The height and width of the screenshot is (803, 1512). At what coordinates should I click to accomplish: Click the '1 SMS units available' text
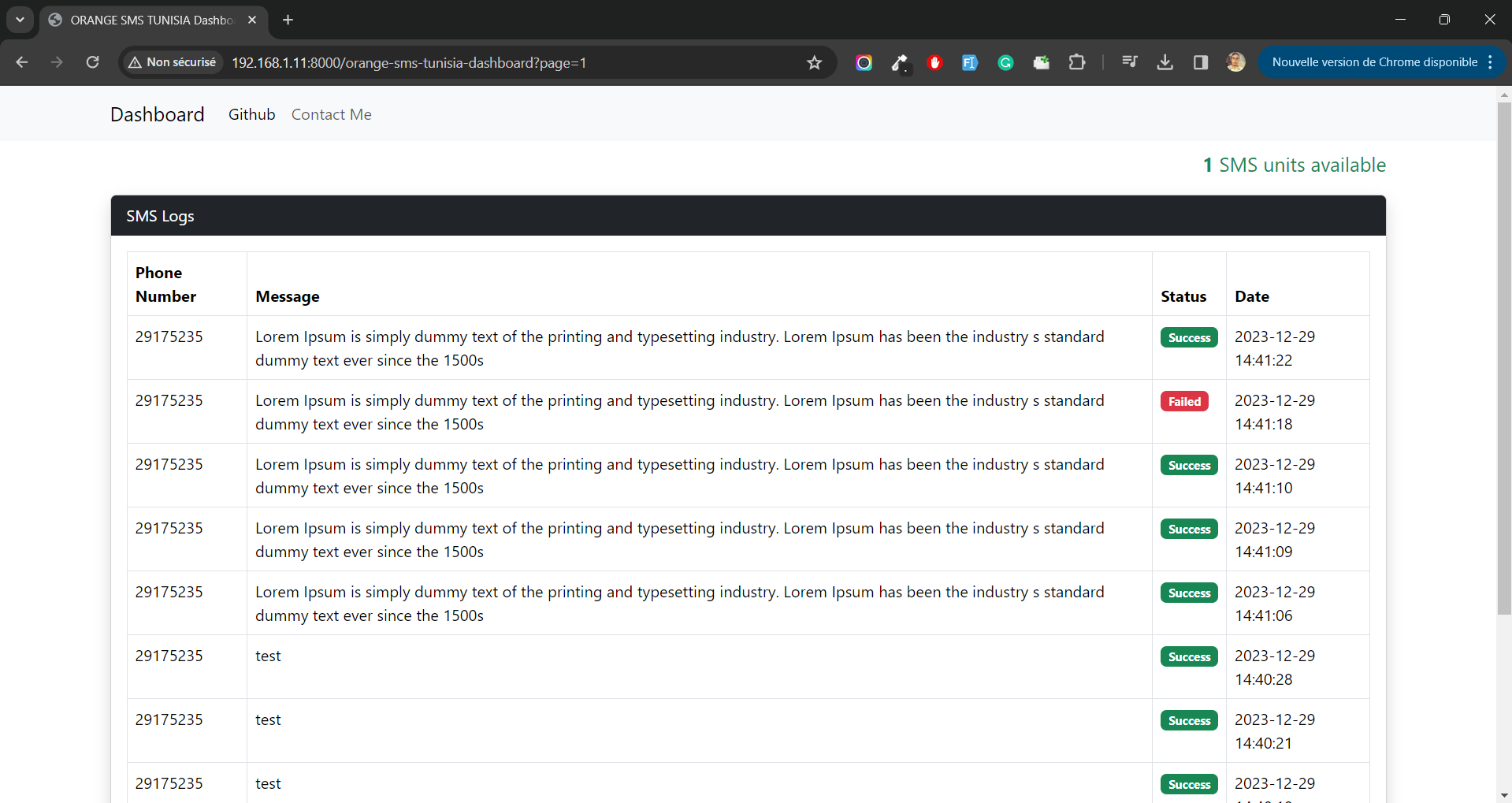1295,165
